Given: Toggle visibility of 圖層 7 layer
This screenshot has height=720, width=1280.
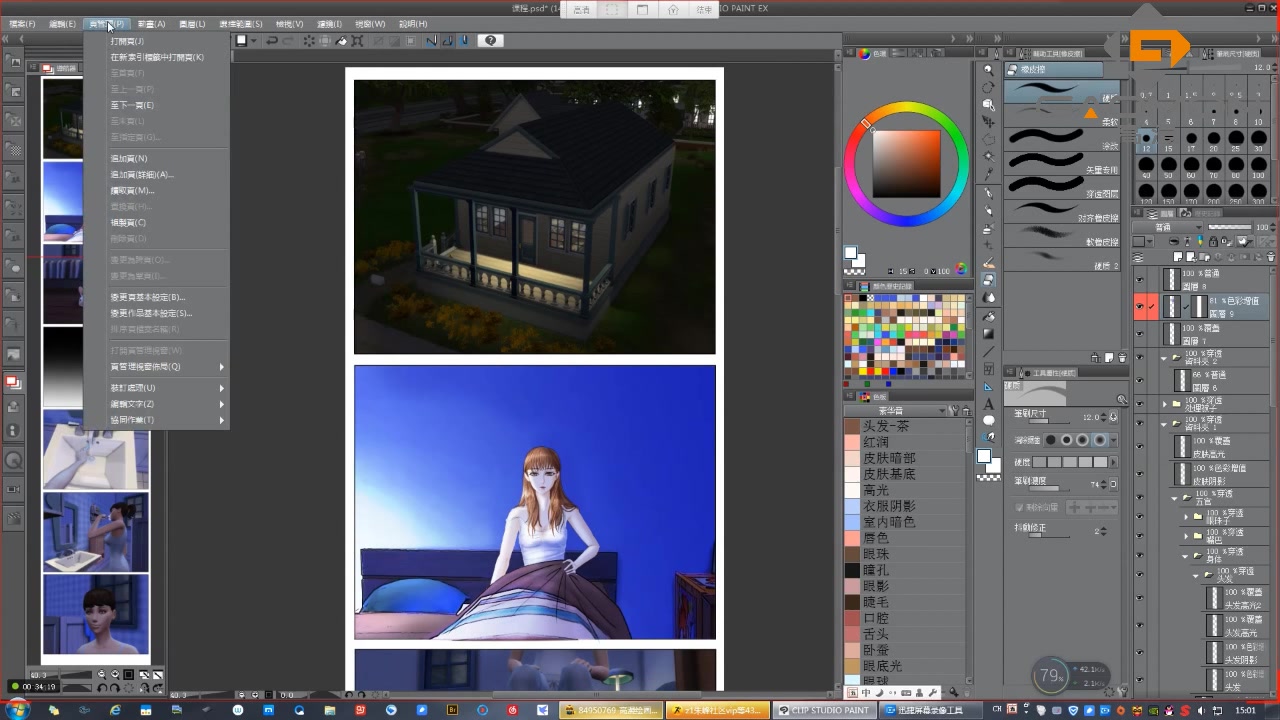Looking at the screenshot, I should (1139, 335).
